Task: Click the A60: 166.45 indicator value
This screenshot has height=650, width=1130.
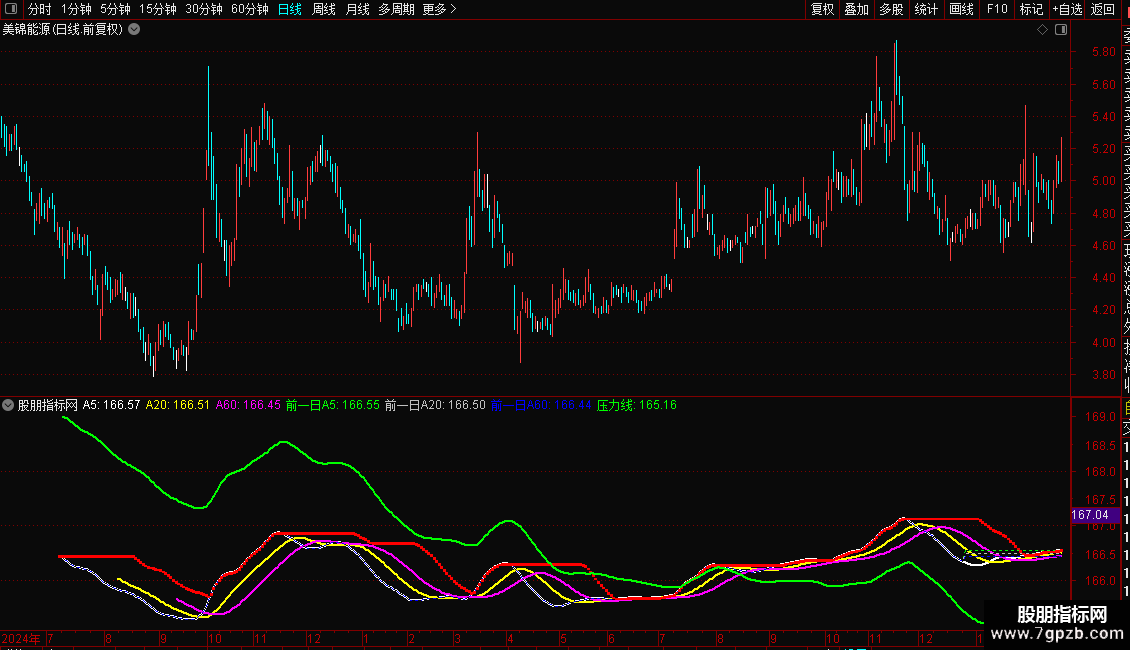Action: pyautogui.click(x=248, y=405)
